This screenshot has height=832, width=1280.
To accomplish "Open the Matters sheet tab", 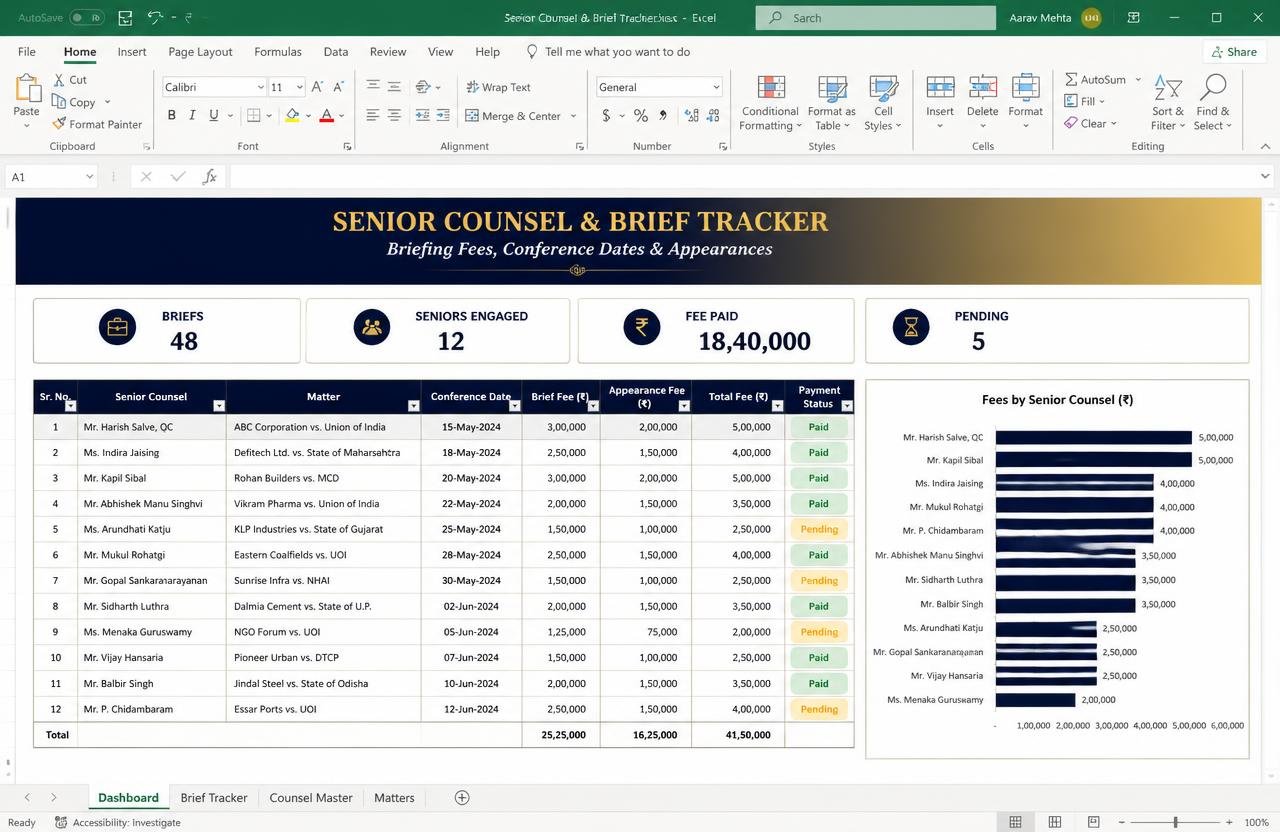I will click(x=394, y=798).
